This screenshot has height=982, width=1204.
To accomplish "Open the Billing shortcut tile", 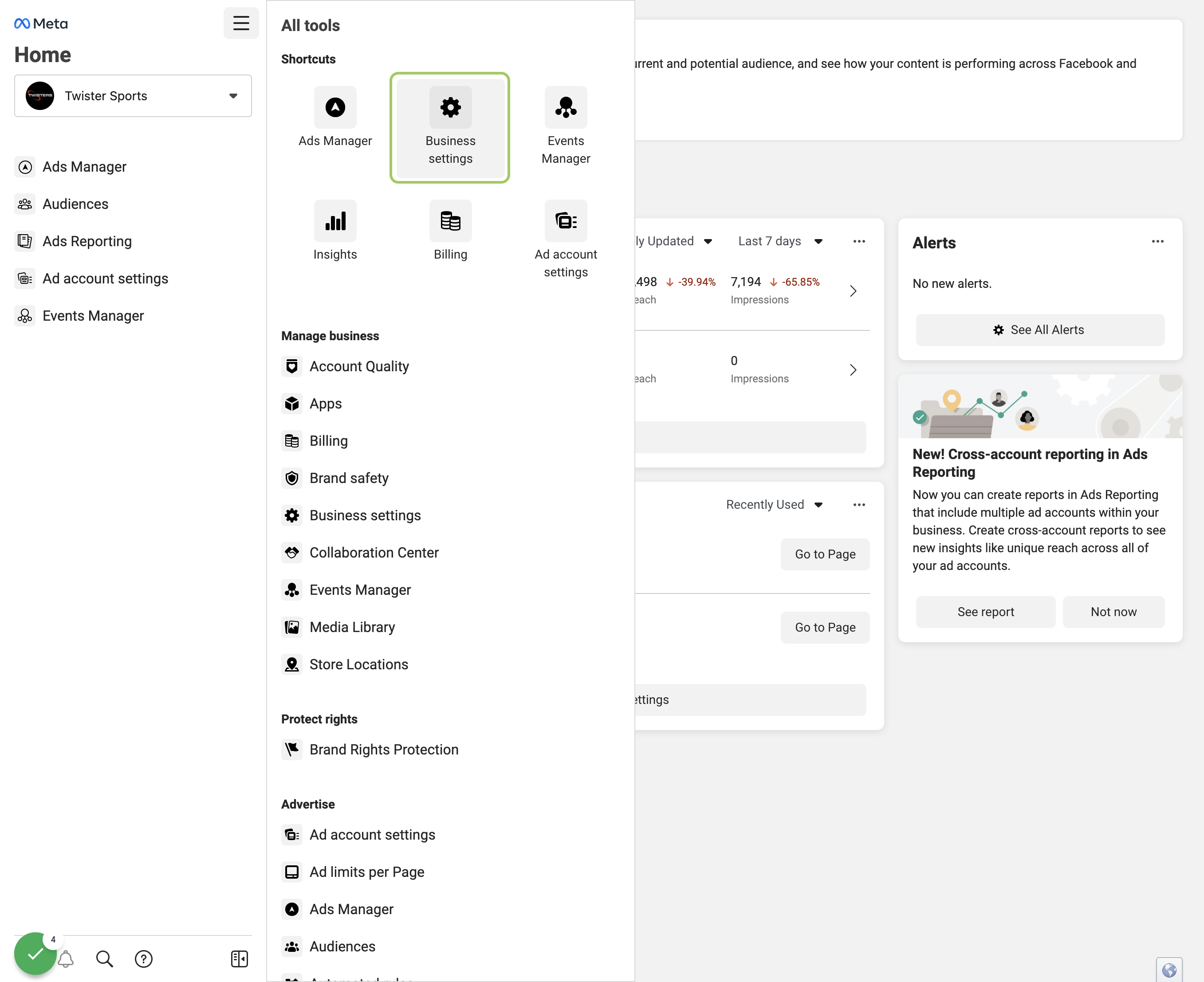I will (450, 231).
